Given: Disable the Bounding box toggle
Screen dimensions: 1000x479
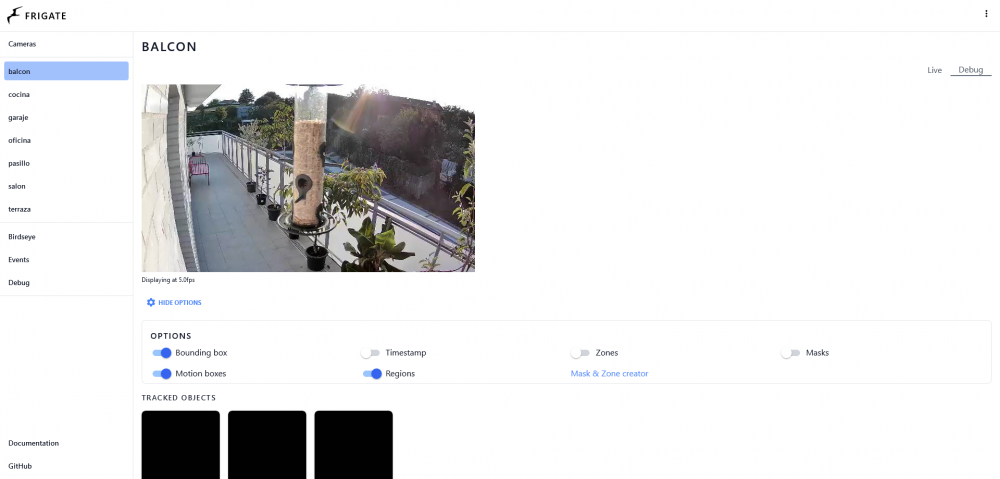Looking at the screenshot, I should pos(162,353).
